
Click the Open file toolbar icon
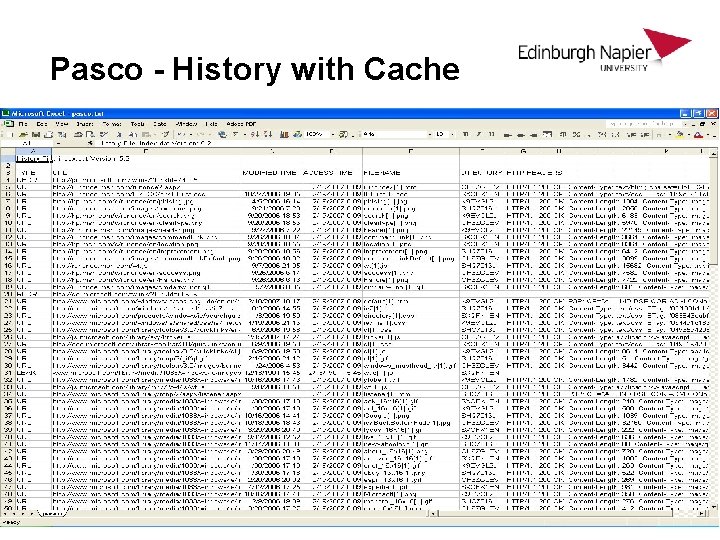23,135
